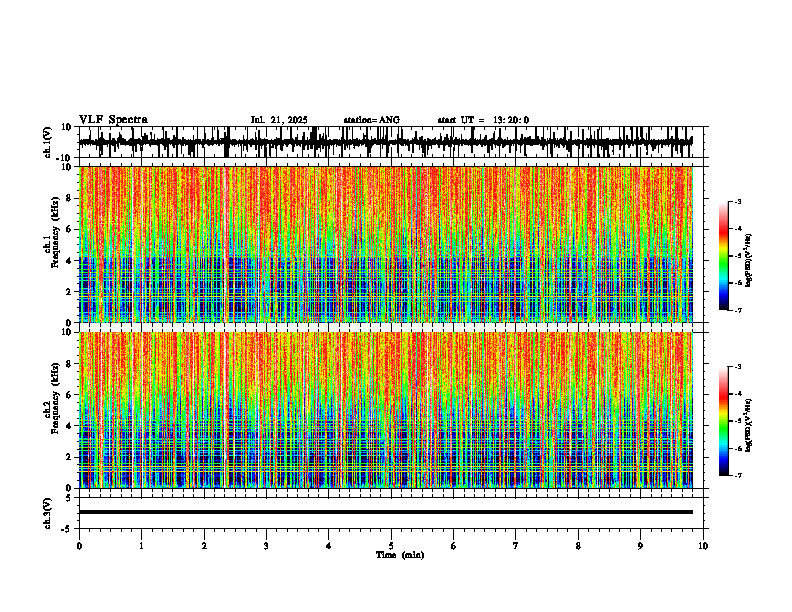
Task: Click the final time axis tick label "10"
Action: [x=703, y=546]
